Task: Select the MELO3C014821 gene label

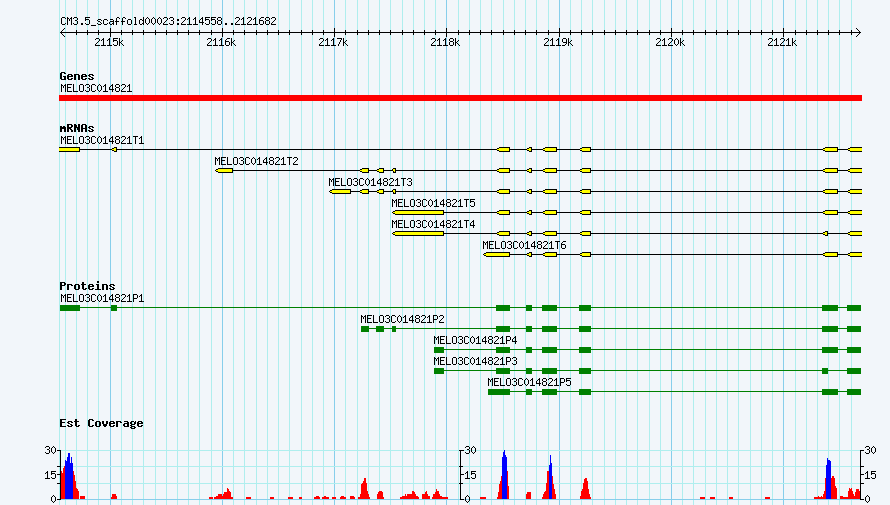Action: point(96,88)
